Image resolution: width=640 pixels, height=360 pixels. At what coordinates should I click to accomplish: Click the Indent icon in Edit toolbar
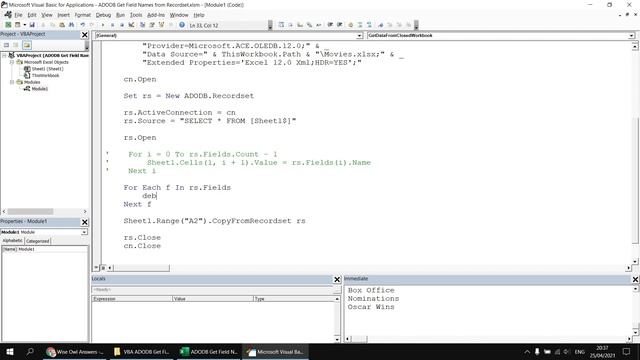click(x=330, y=25)
